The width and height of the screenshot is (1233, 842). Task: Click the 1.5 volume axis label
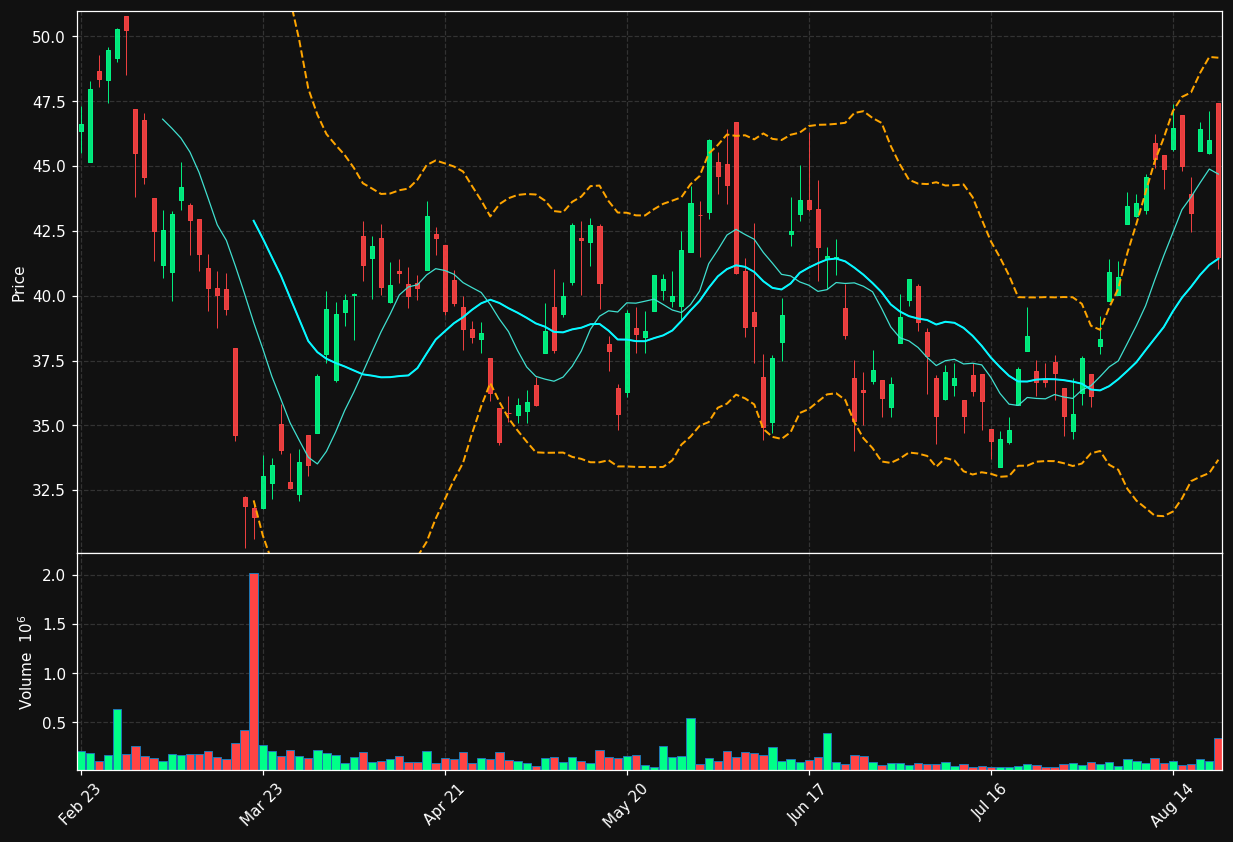(x=54, y=625)
